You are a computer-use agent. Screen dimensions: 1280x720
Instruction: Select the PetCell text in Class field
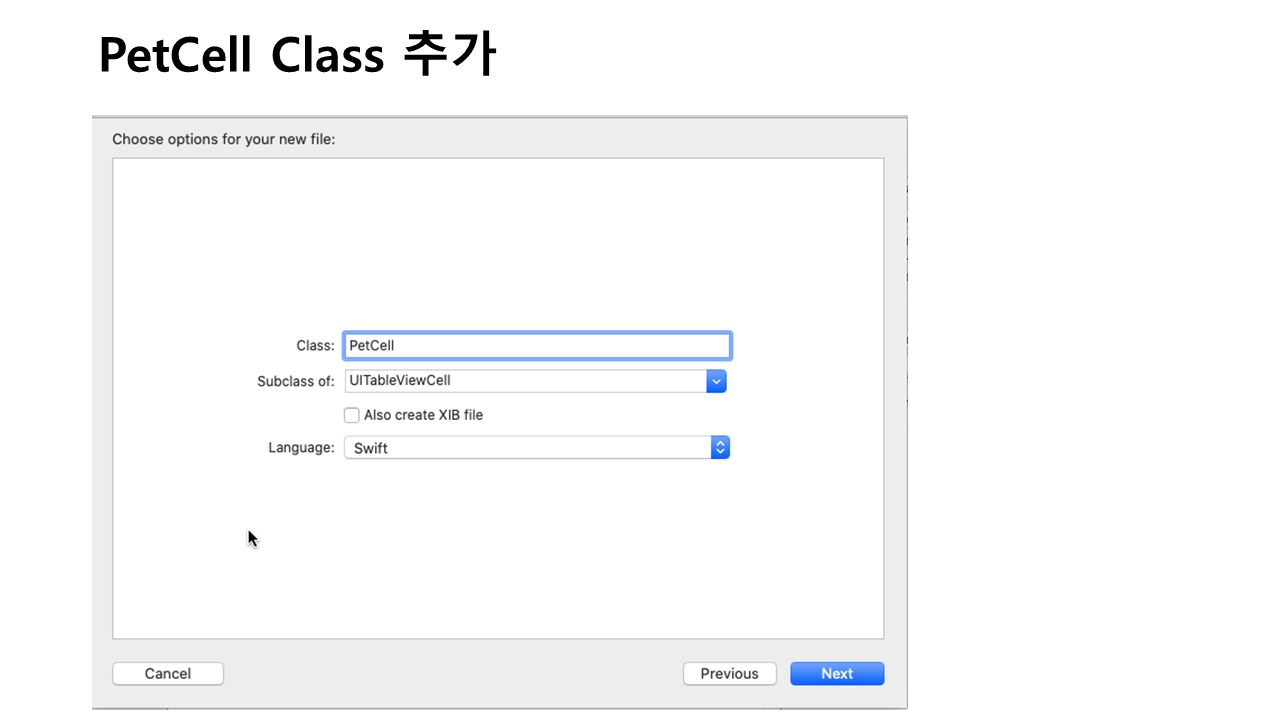point(372,346)
